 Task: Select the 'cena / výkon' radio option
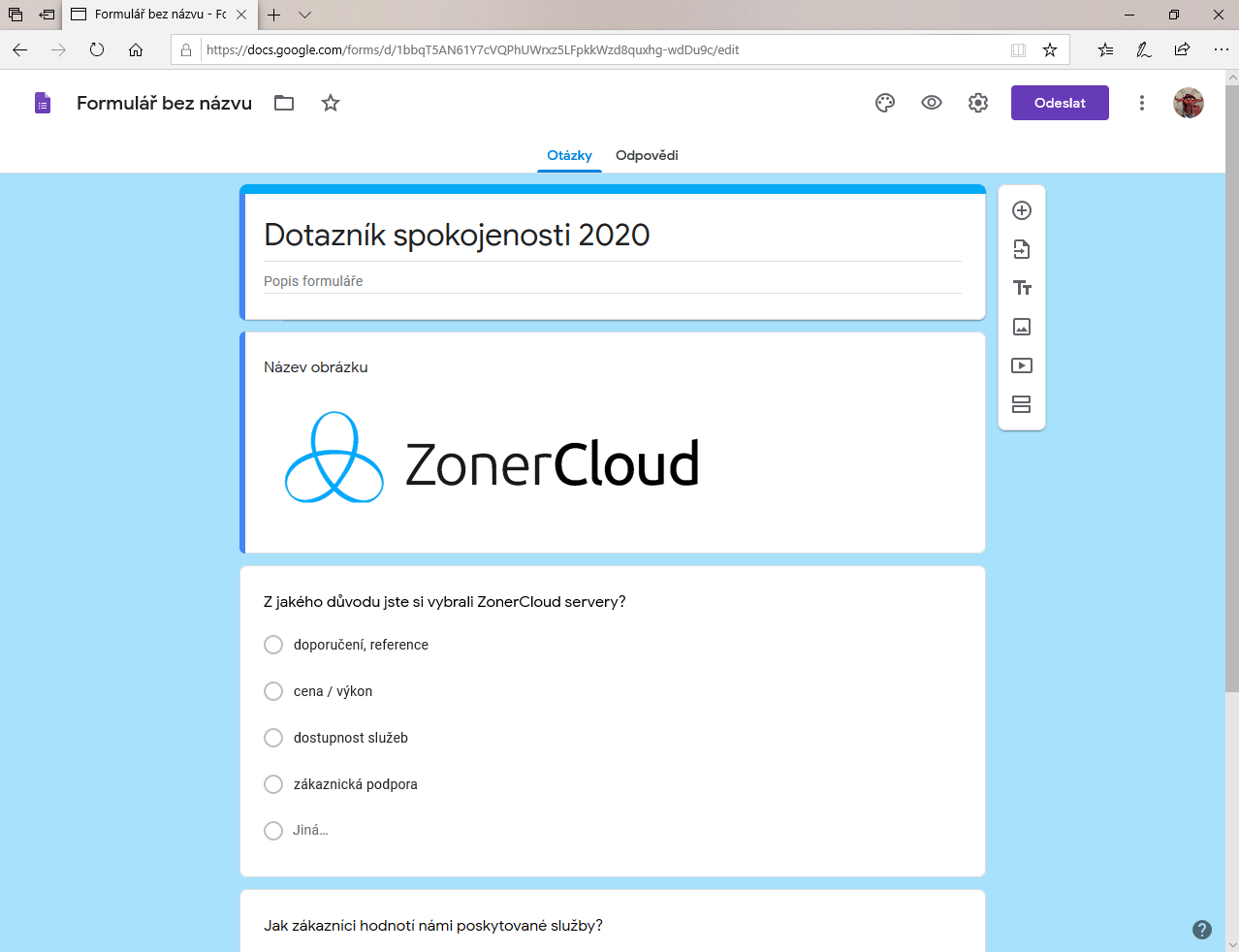click(x=273, y=691)
